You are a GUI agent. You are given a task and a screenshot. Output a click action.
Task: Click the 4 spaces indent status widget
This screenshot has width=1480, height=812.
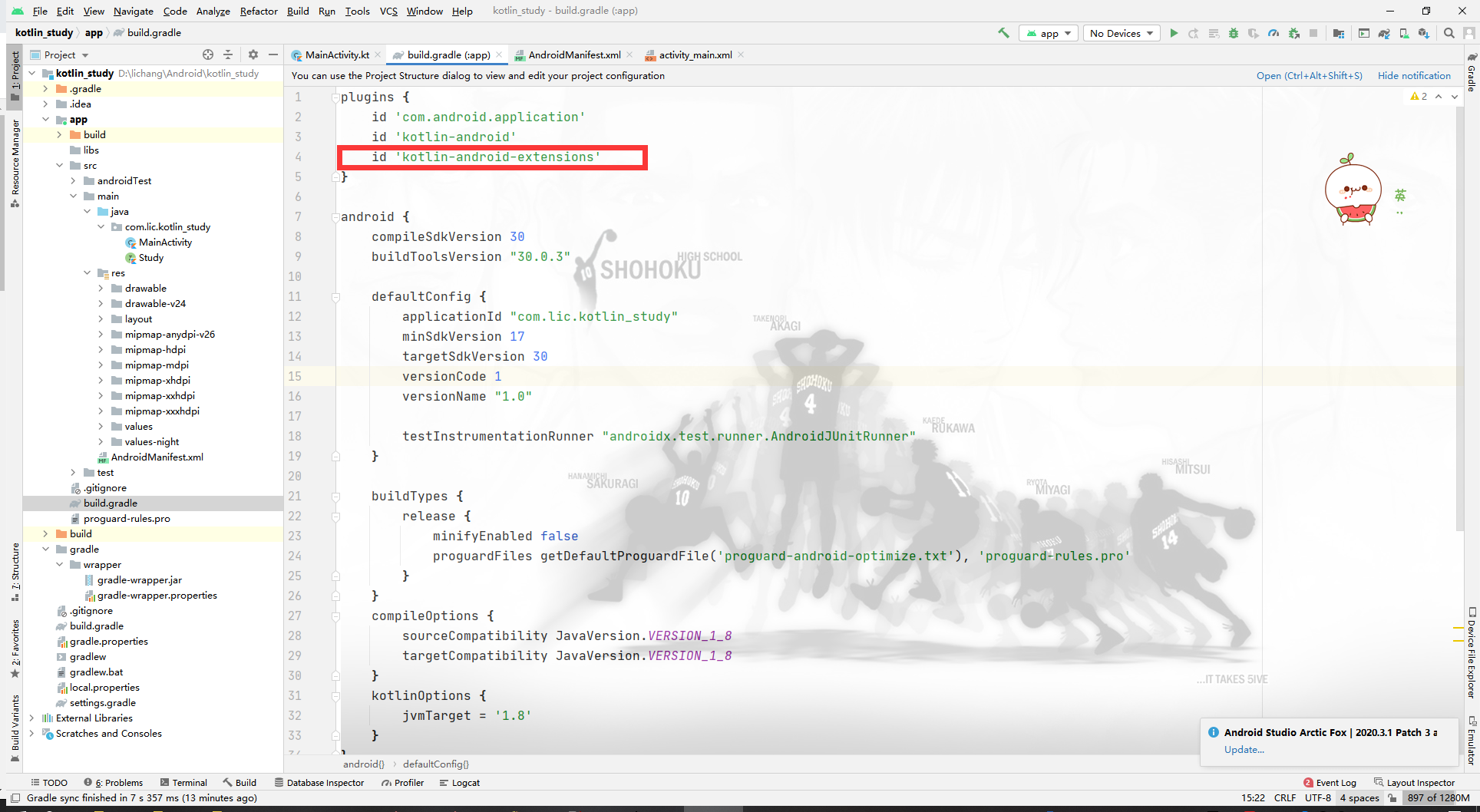click(1359, 798)
